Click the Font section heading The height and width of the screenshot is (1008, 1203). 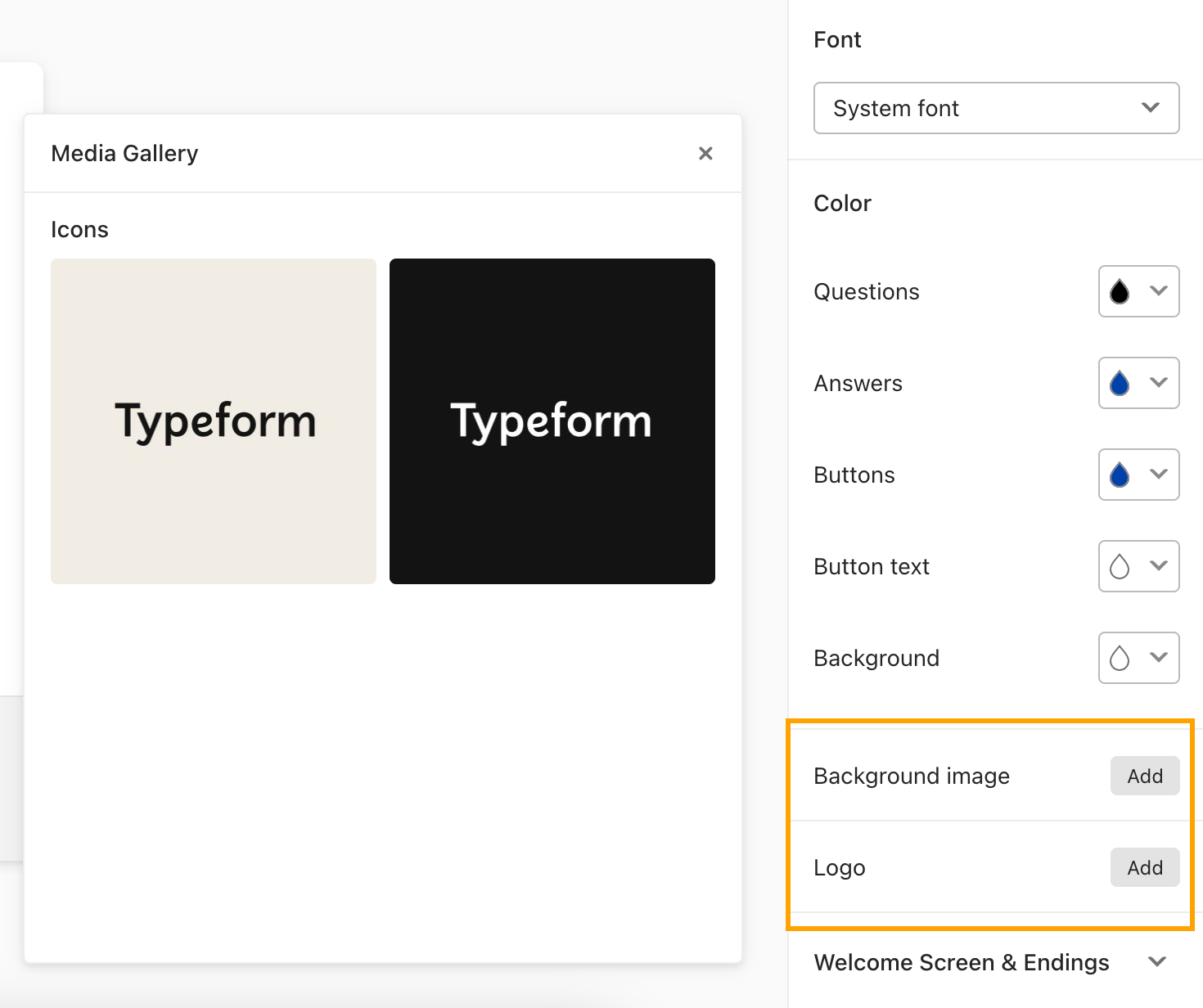(x=837, y=39)
